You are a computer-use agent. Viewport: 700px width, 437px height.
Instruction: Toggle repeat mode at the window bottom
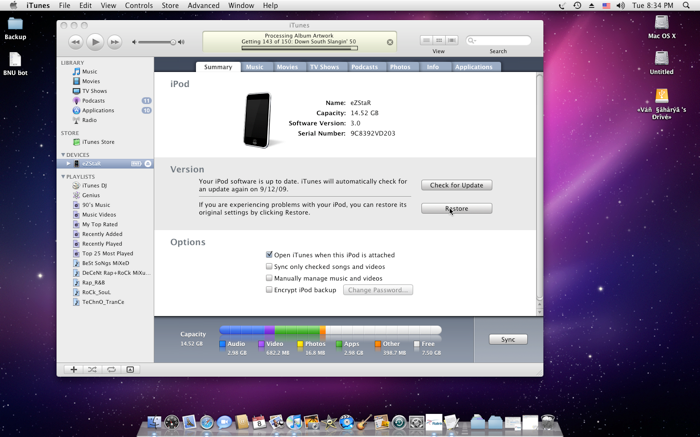(x=111, y=370)
